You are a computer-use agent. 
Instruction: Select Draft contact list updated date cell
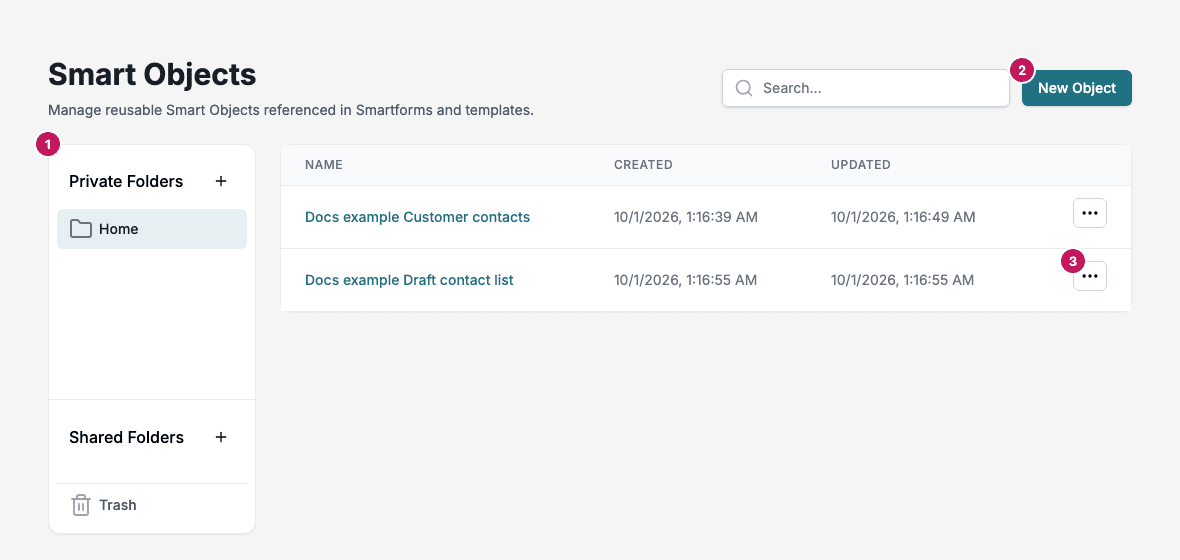[902, 280]
